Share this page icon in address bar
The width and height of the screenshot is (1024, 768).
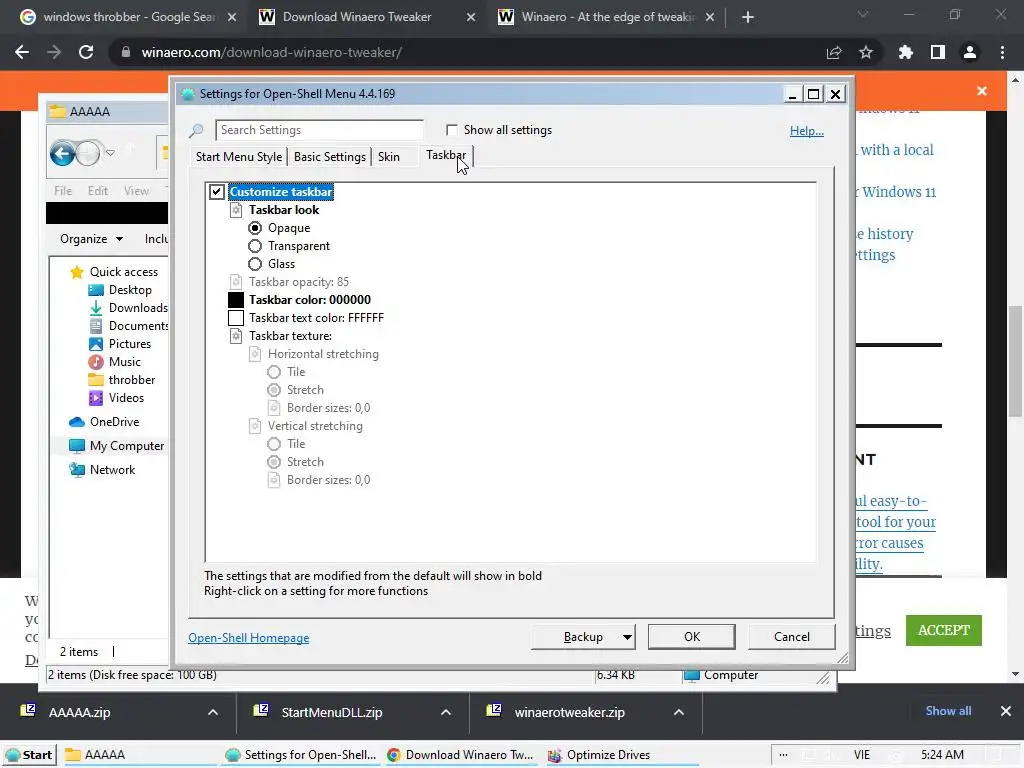pos(834,52)
